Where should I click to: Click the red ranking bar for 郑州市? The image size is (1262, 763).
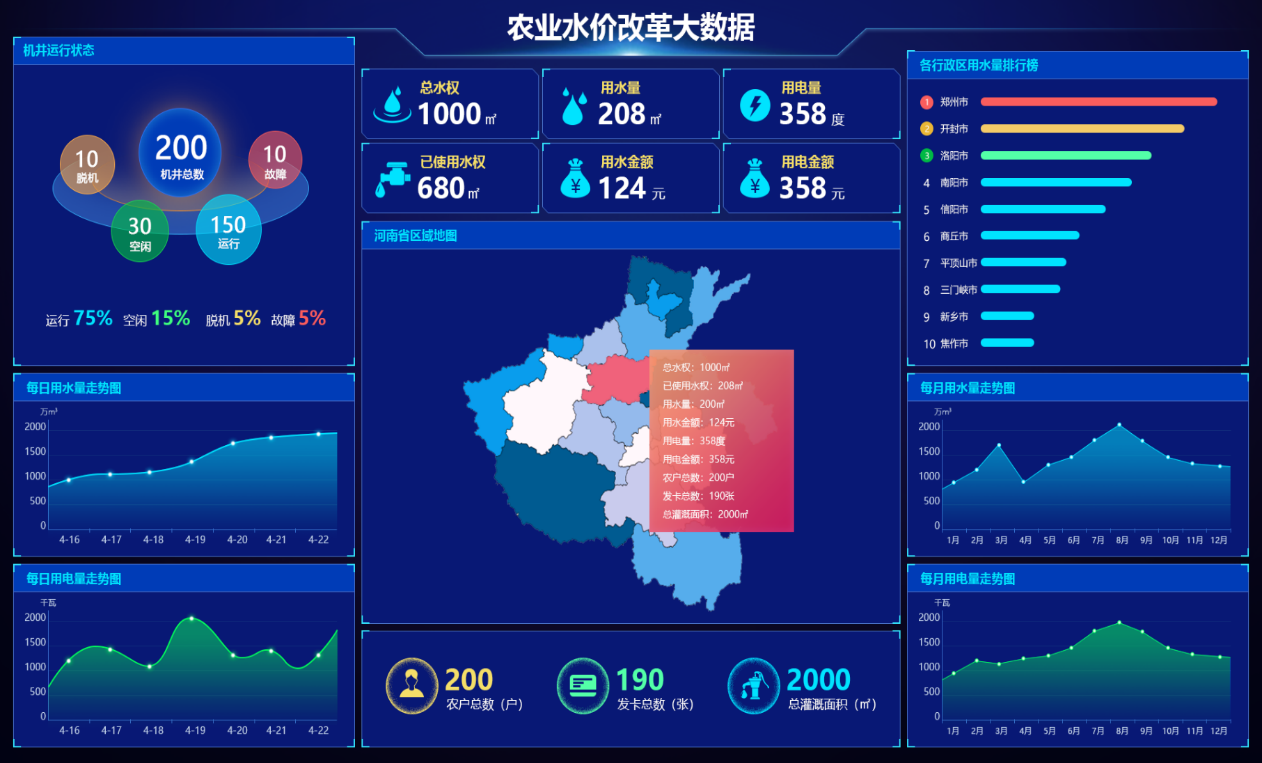(1098, 101)
